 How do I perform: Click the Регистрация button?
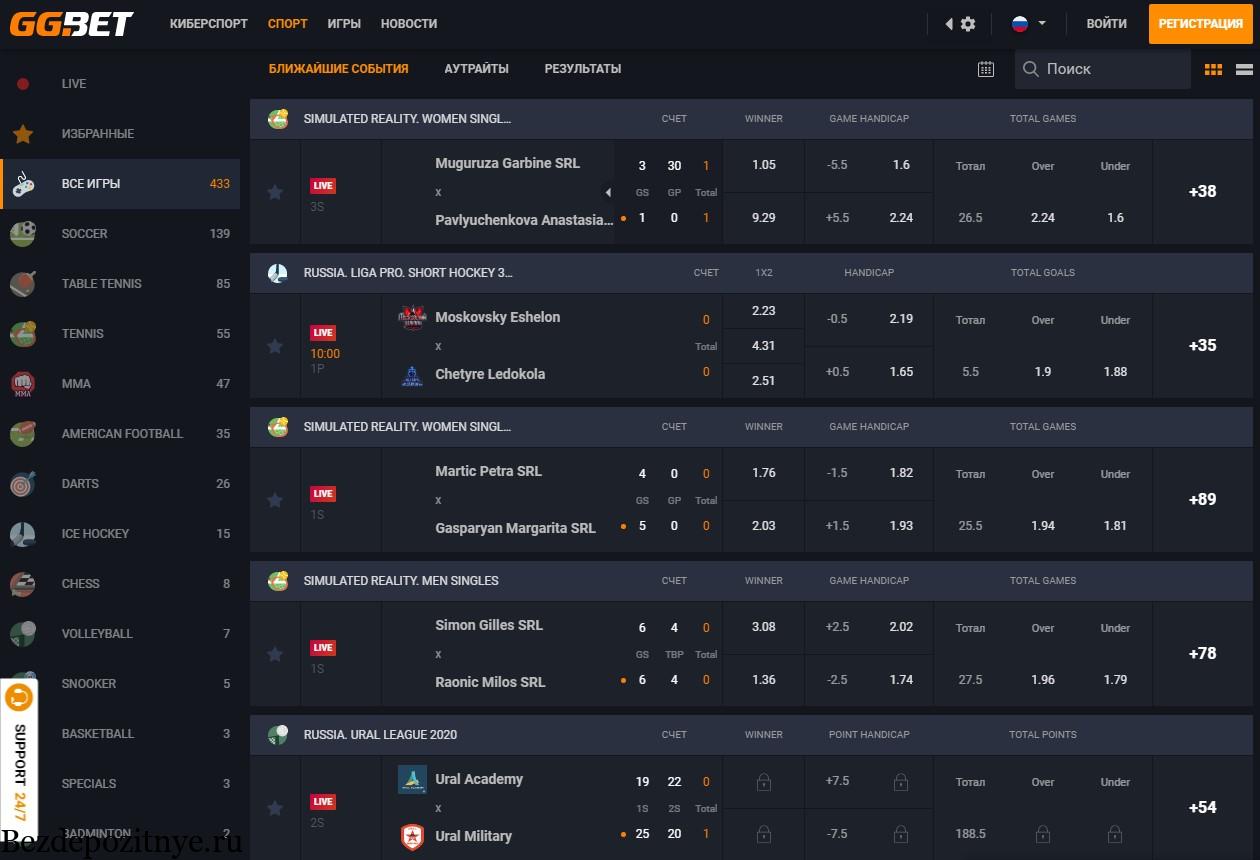[1201, 24]
